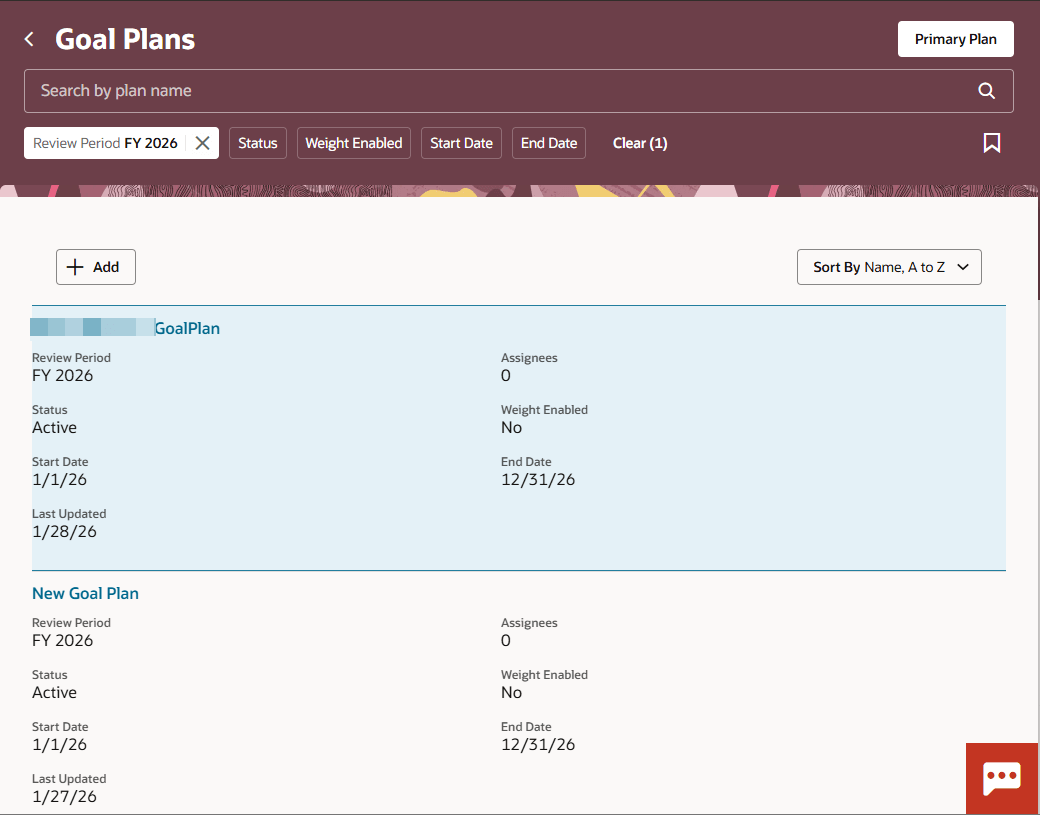Click the Add button to create a plan
Image resolution: width=1040 pixels, height=815 pixels.
pyautogui.click(x=95, y=266)
